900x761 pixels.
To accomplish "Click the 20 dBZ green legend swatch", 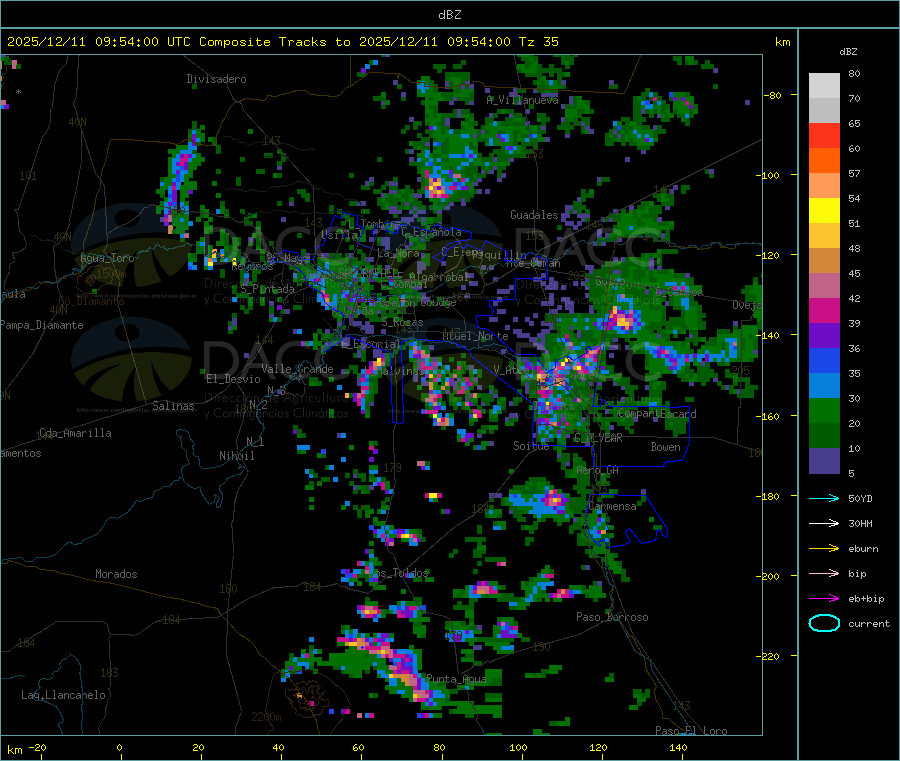I will coord(824,411).
